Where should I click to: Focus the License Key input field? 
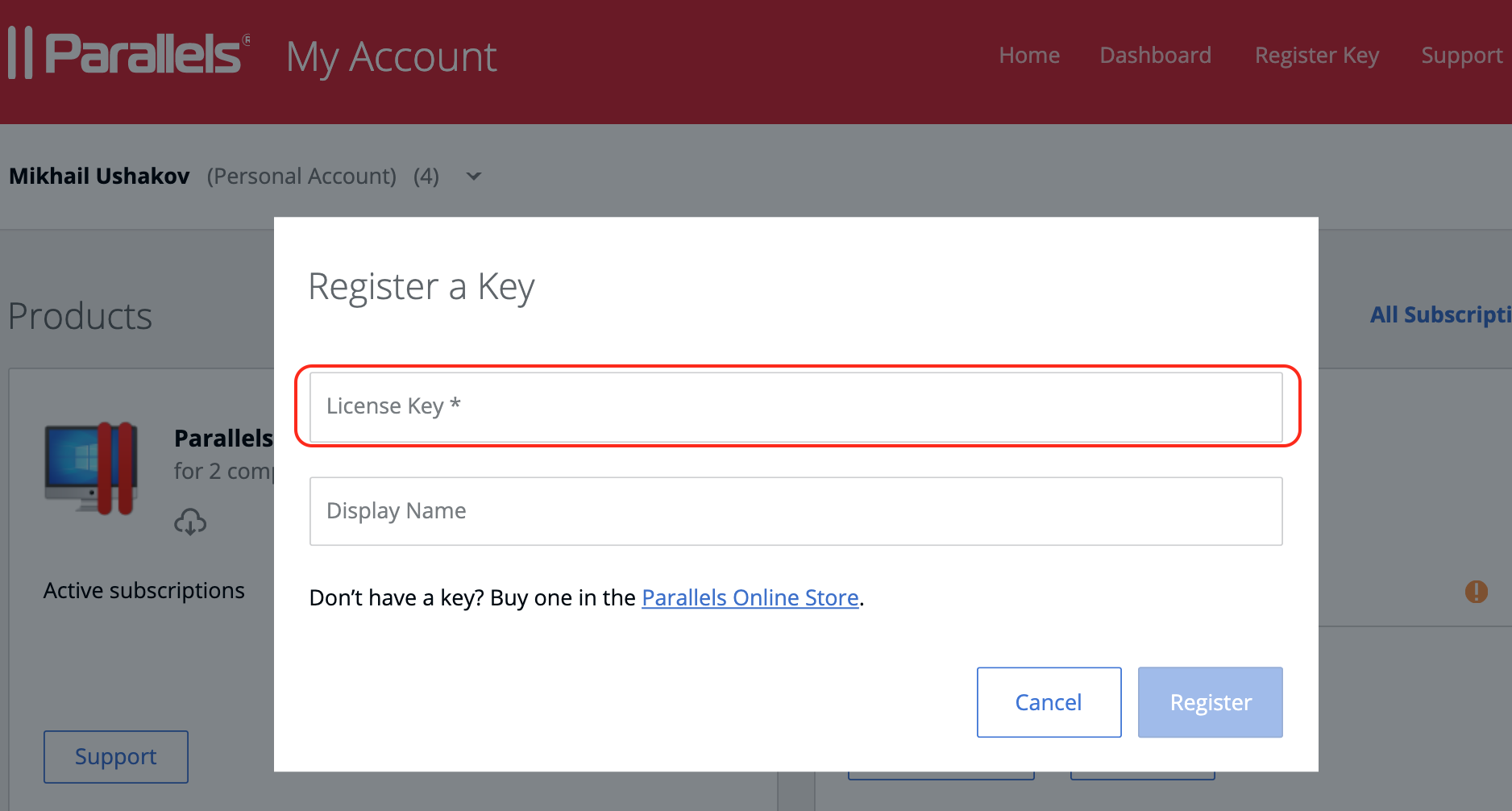coord(795,406)
